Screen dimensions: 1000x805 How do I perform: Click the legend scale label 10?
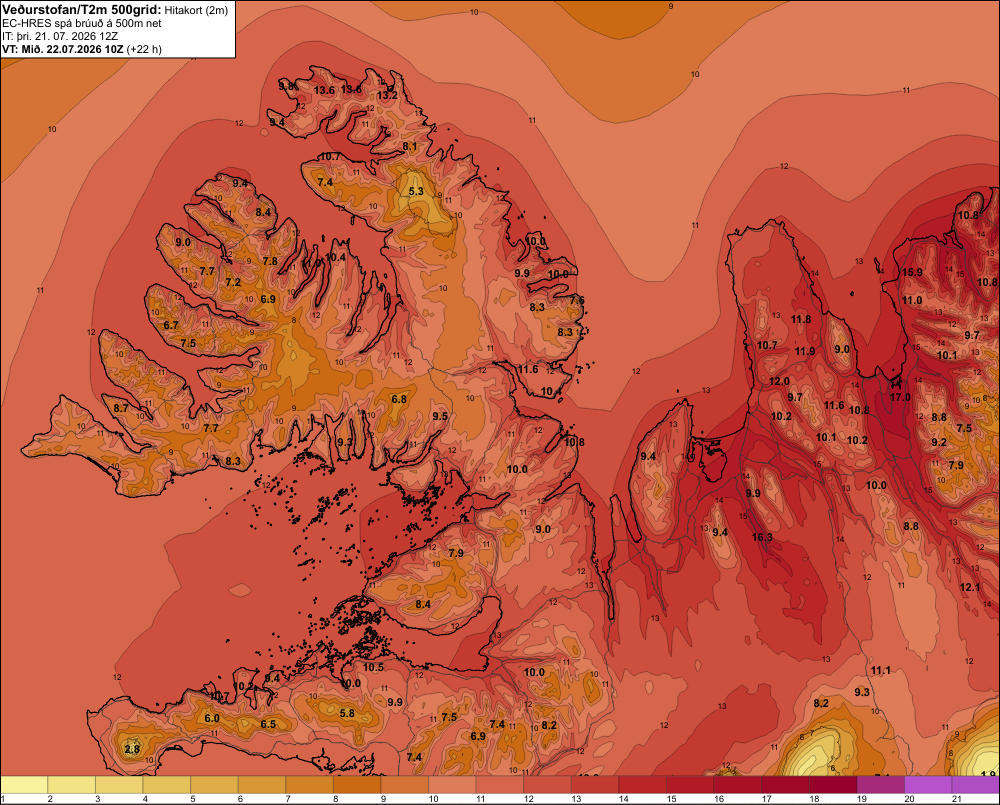pos(434,799)
